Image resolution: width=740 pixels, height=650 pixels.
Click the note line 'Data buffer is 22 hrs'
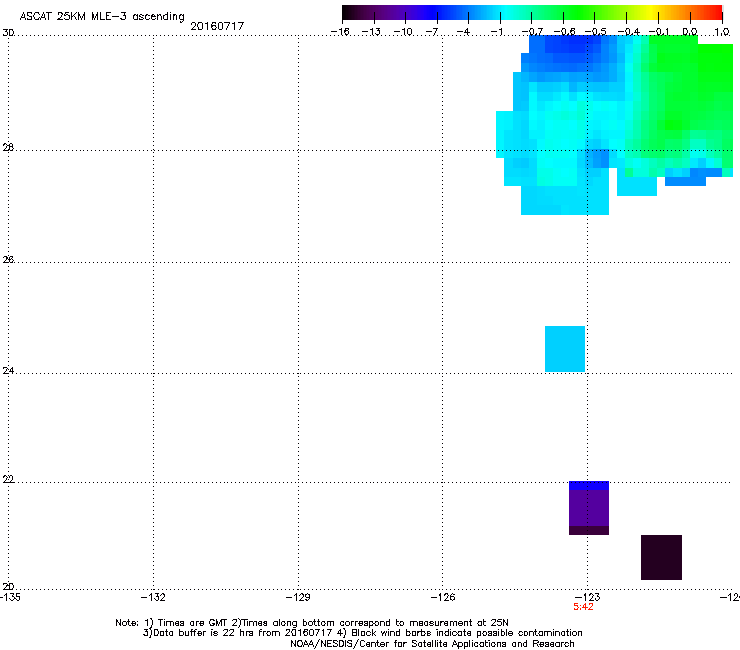click(x=204, y=633)
